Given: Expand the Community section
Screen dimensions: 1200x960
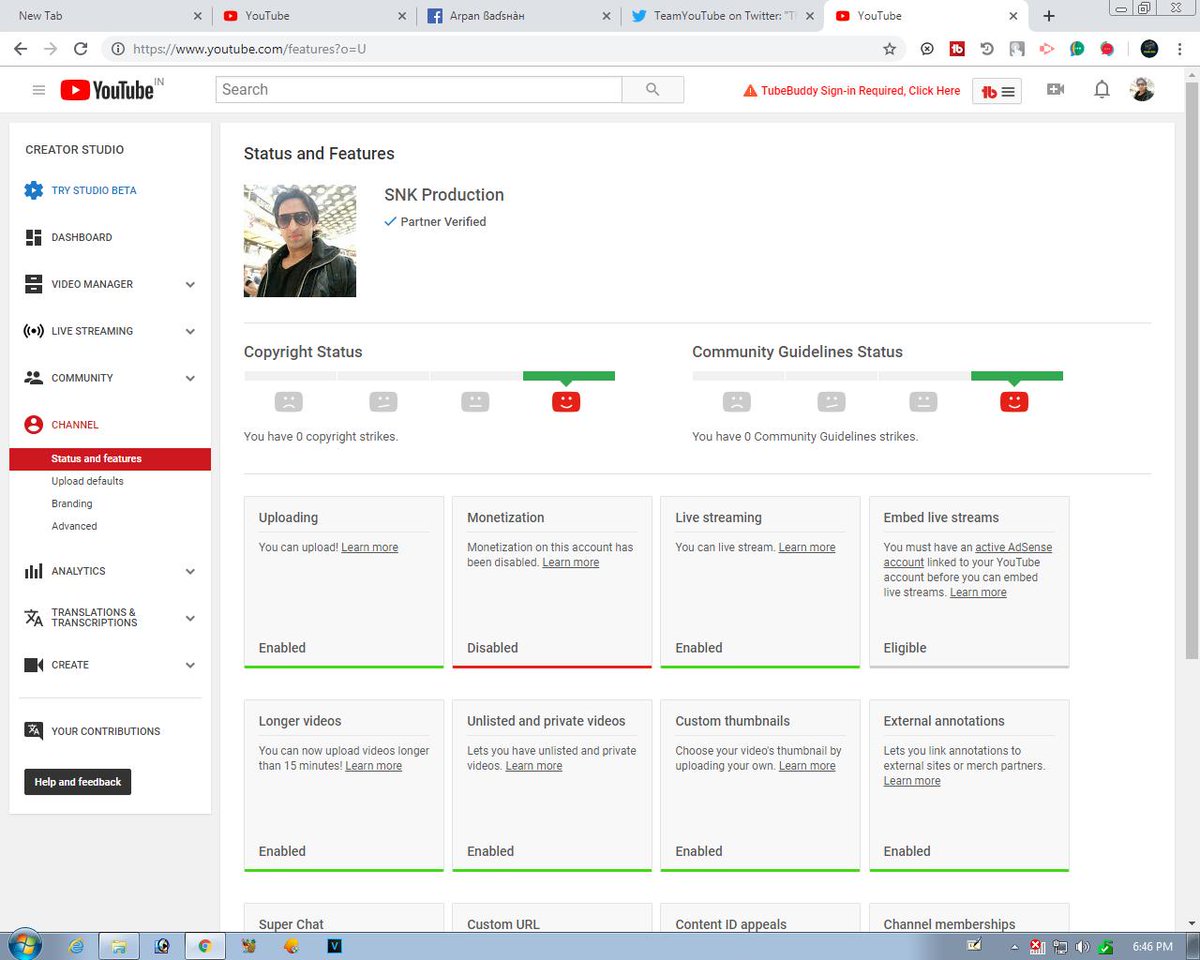Looking at the screenshot, I should (190, 378).
